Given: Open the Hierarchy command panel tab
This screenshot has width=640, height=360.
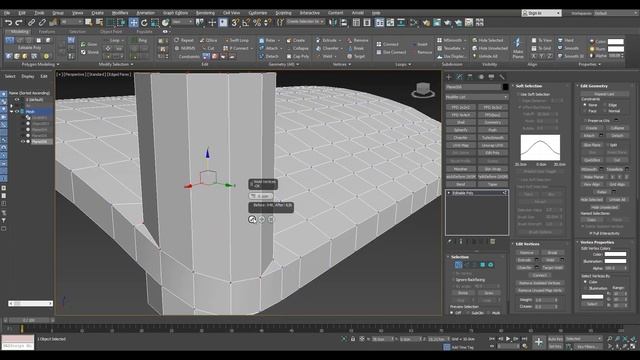Looking at the screenshot, I should pyautogui.click(x=470, y=77).
